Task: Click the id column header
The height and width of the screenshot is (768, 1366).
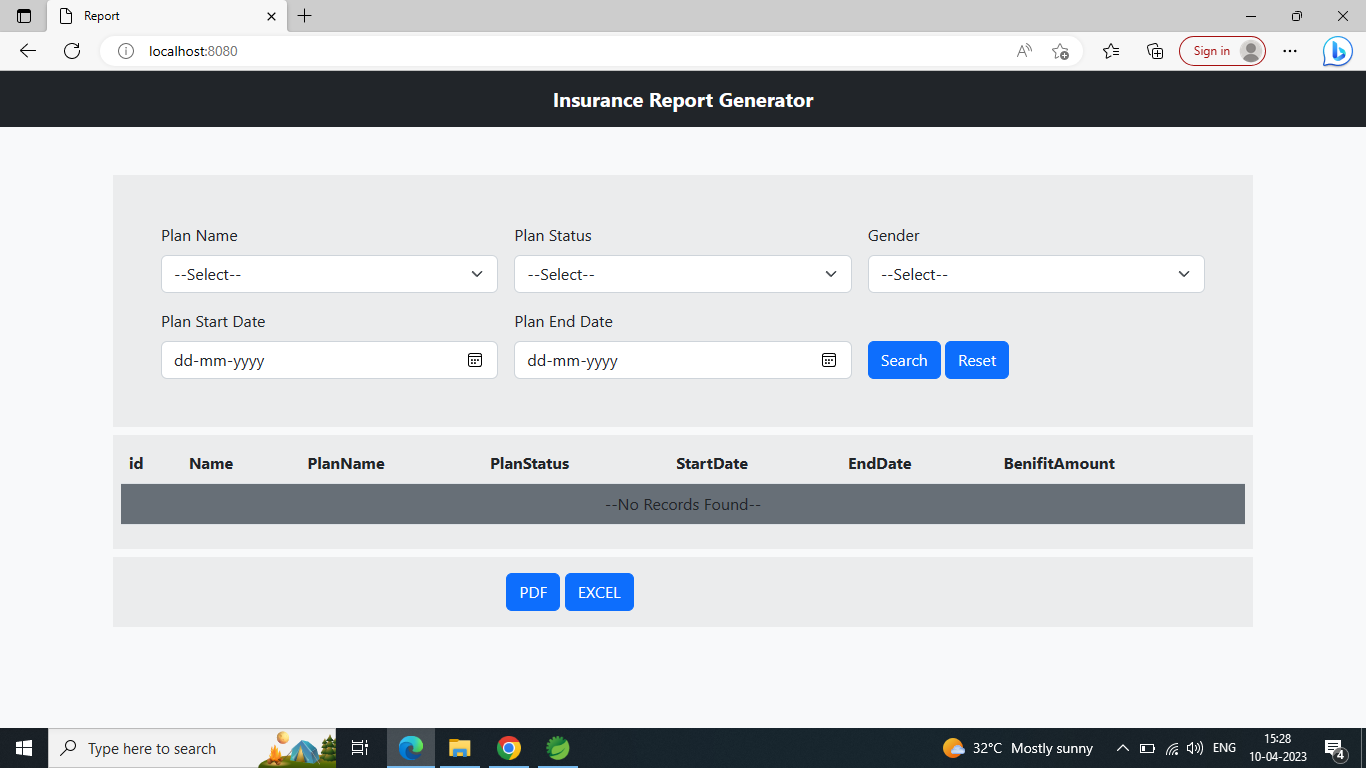Action: click(x=136, y=463)
